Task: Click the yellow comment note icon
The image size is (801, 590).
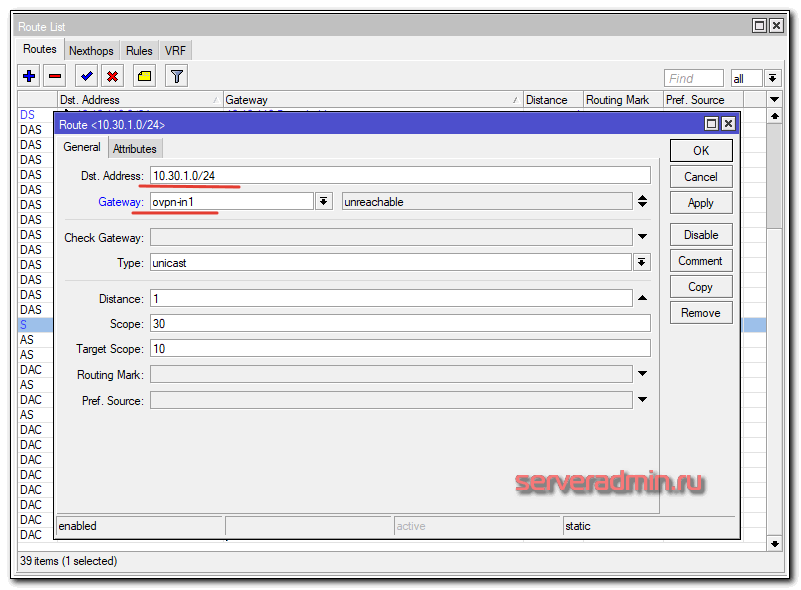Action: [145, 77]
